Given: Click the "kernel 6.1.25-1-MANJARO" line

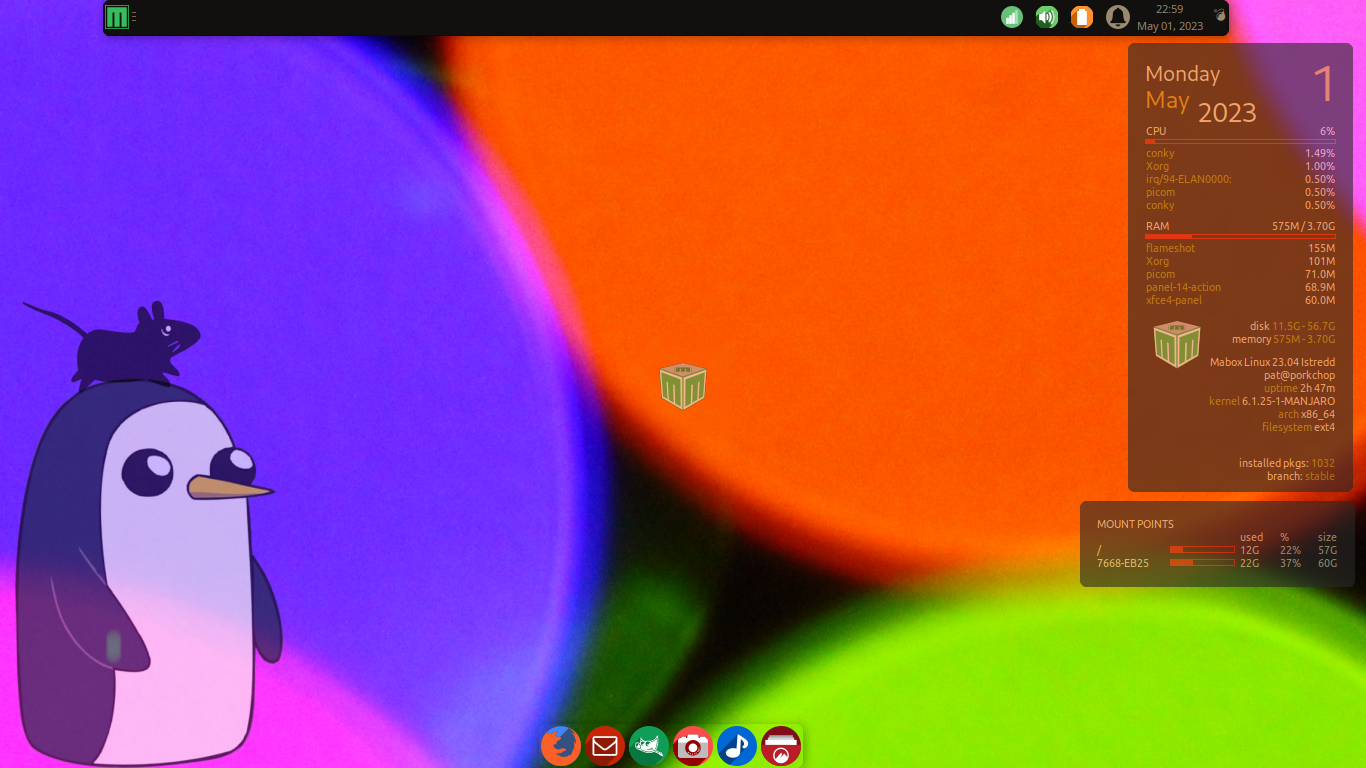Looking at the screenshot, I should pos(1272,401).
